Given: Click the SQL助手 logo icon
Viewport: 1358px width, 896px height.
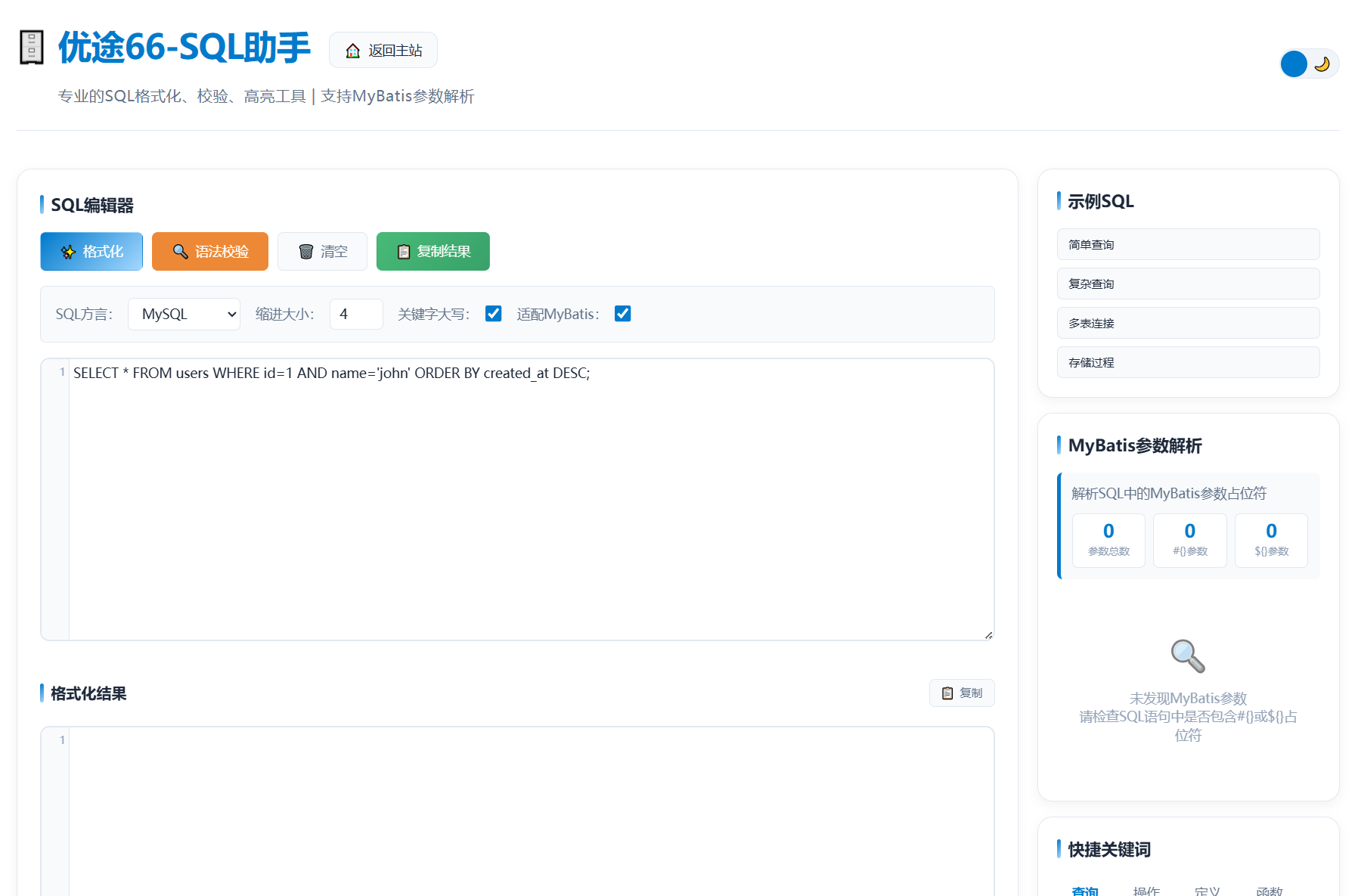Looking at the screenshot, I should point(32,48).
